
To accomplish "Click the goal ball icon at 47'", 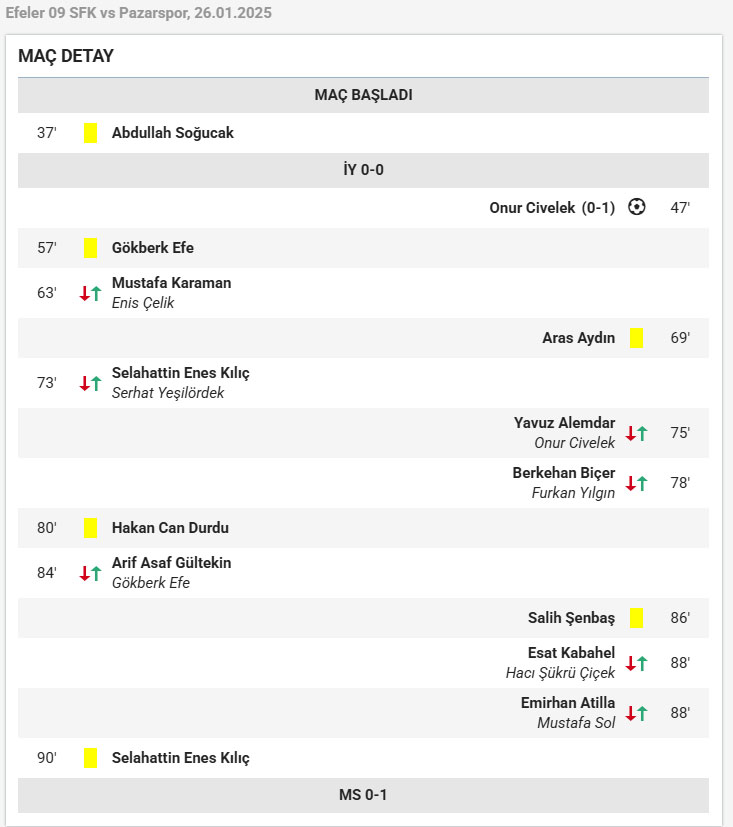I will [636, 208].
